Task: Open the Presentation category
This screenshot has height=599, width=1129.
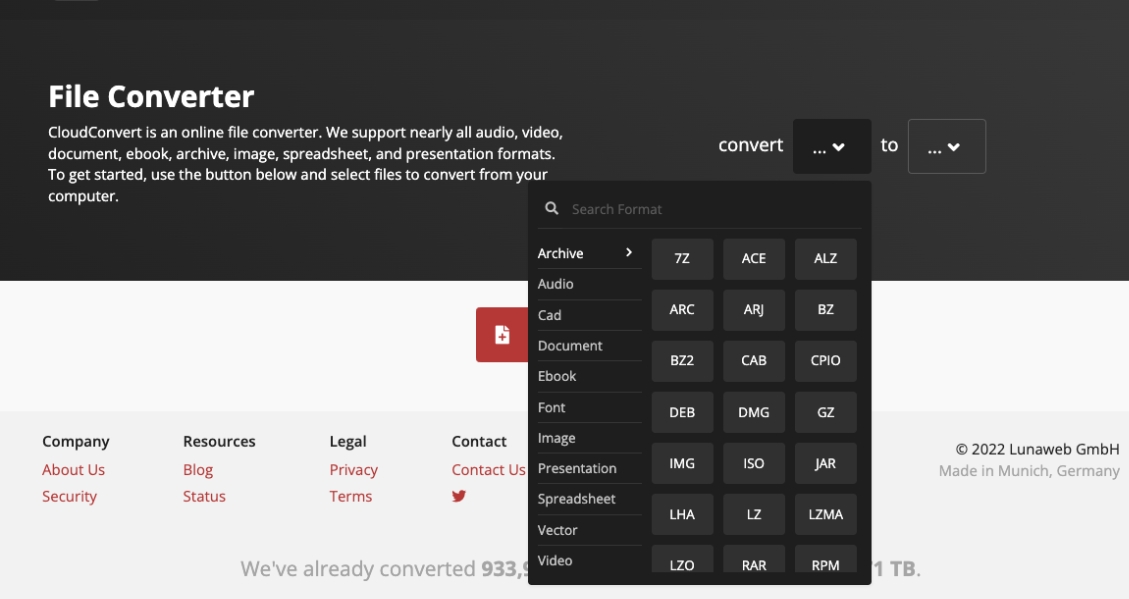Action: coord(589,468)
